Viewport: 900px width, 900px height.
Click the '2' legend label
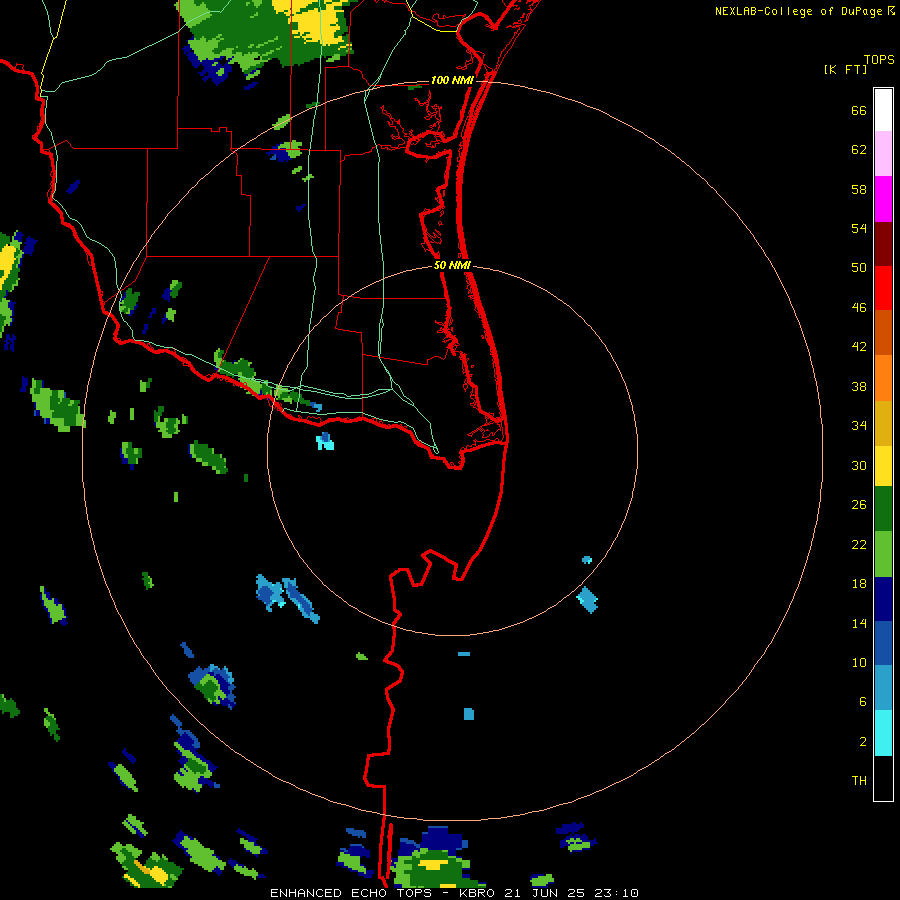[863, 742]
